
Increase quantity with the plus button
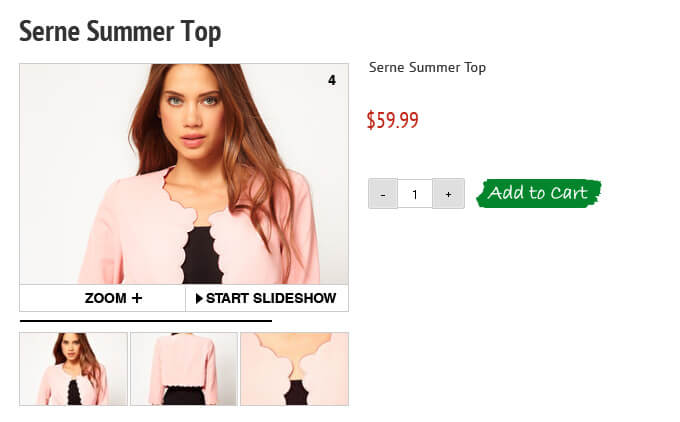[448, 193]
